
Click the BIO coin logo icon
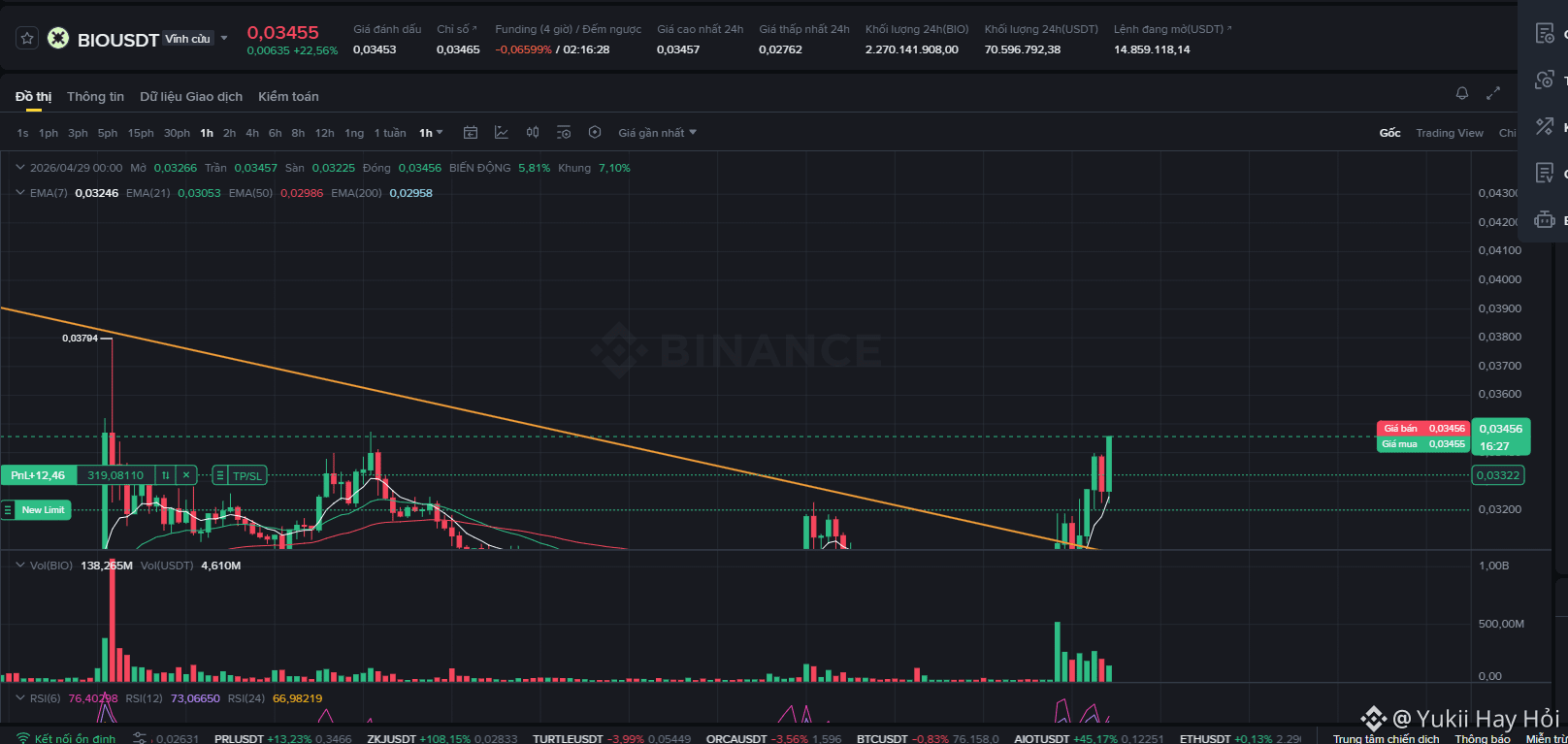pyautogui.click(x=58, y=39)
